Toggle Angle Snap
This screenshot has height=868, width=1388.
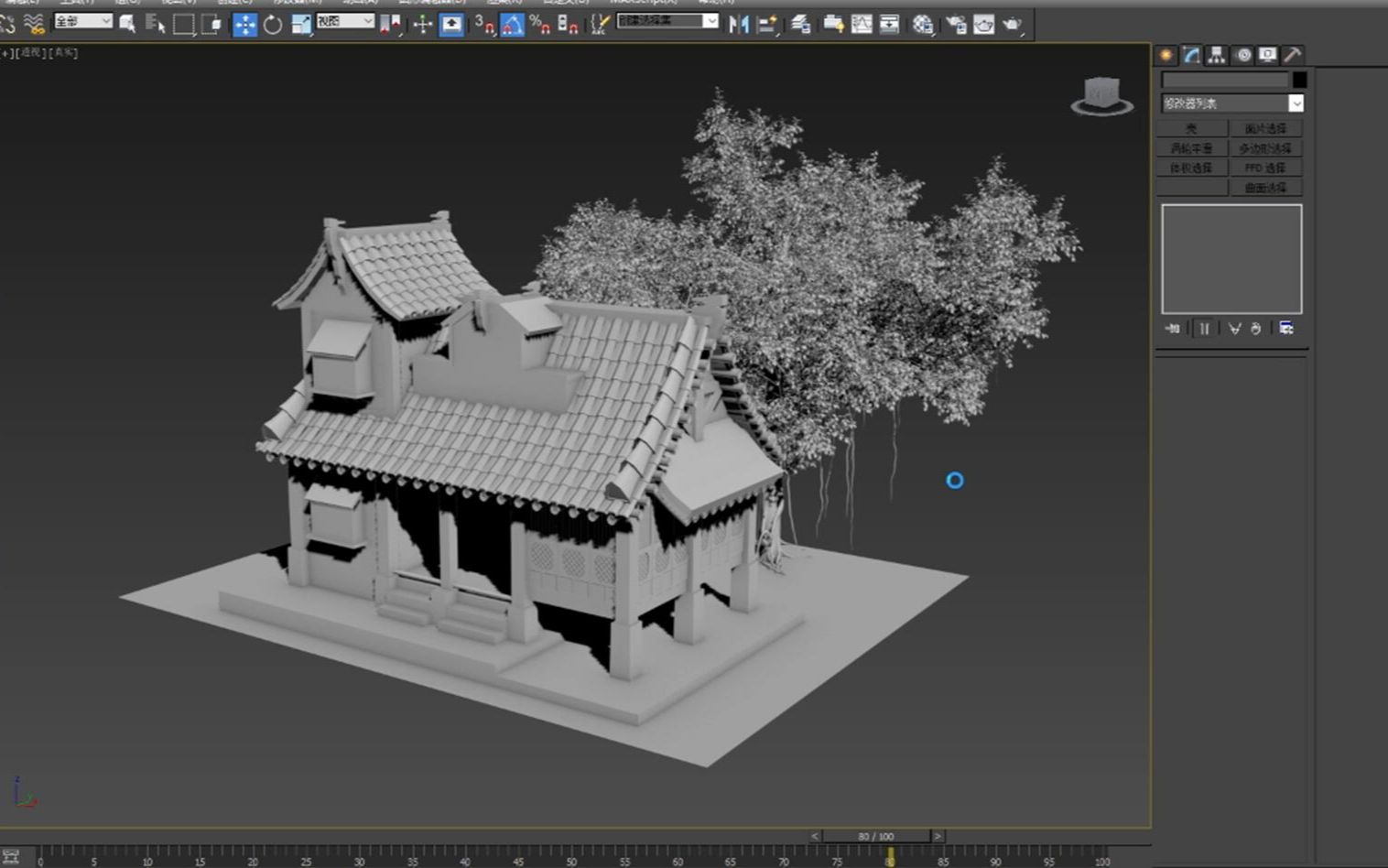point(513,25)
